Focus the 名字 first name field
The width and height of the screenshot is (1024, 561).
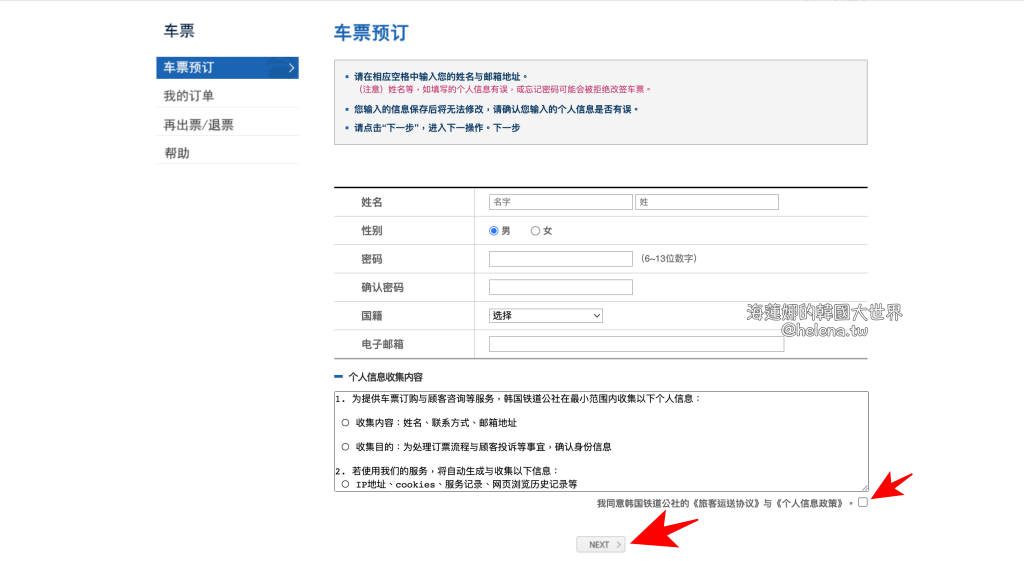pos(560,202)
